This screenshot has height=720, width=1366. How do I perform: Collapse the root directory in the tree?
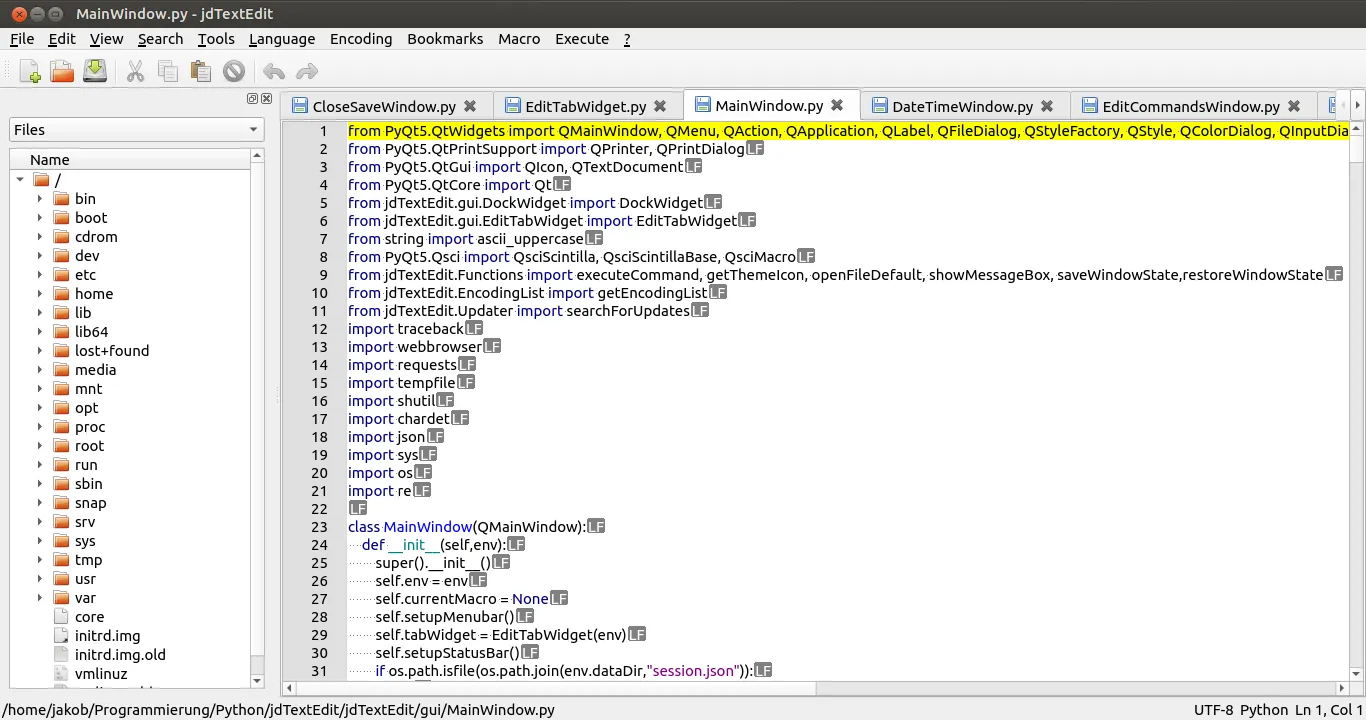(x=22, y=179)
